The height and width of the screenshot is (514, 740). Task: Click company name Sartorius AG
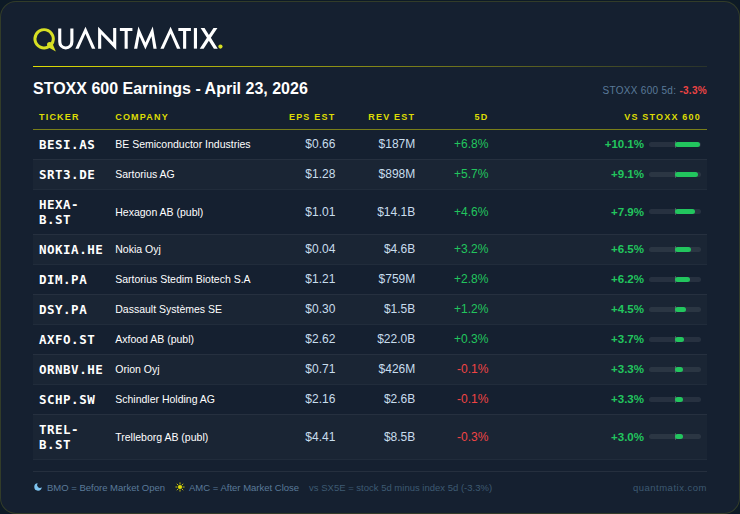145,174
